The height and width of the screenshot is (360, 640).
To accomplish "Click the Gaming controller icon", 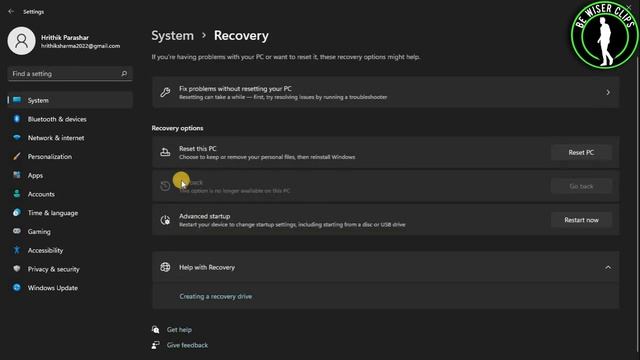I will (x=17, y=231).
